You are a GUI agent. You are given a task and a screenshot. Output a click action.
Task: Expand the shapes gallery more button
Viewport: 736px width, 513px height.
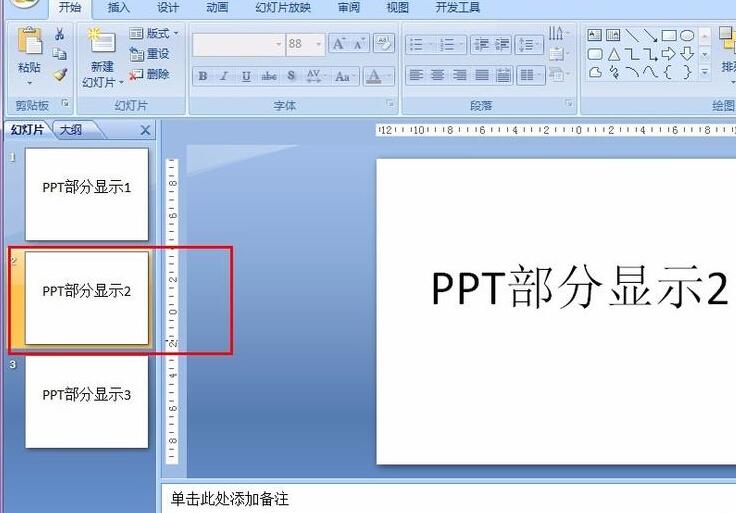pyautogui.click(x=705, y=72)
